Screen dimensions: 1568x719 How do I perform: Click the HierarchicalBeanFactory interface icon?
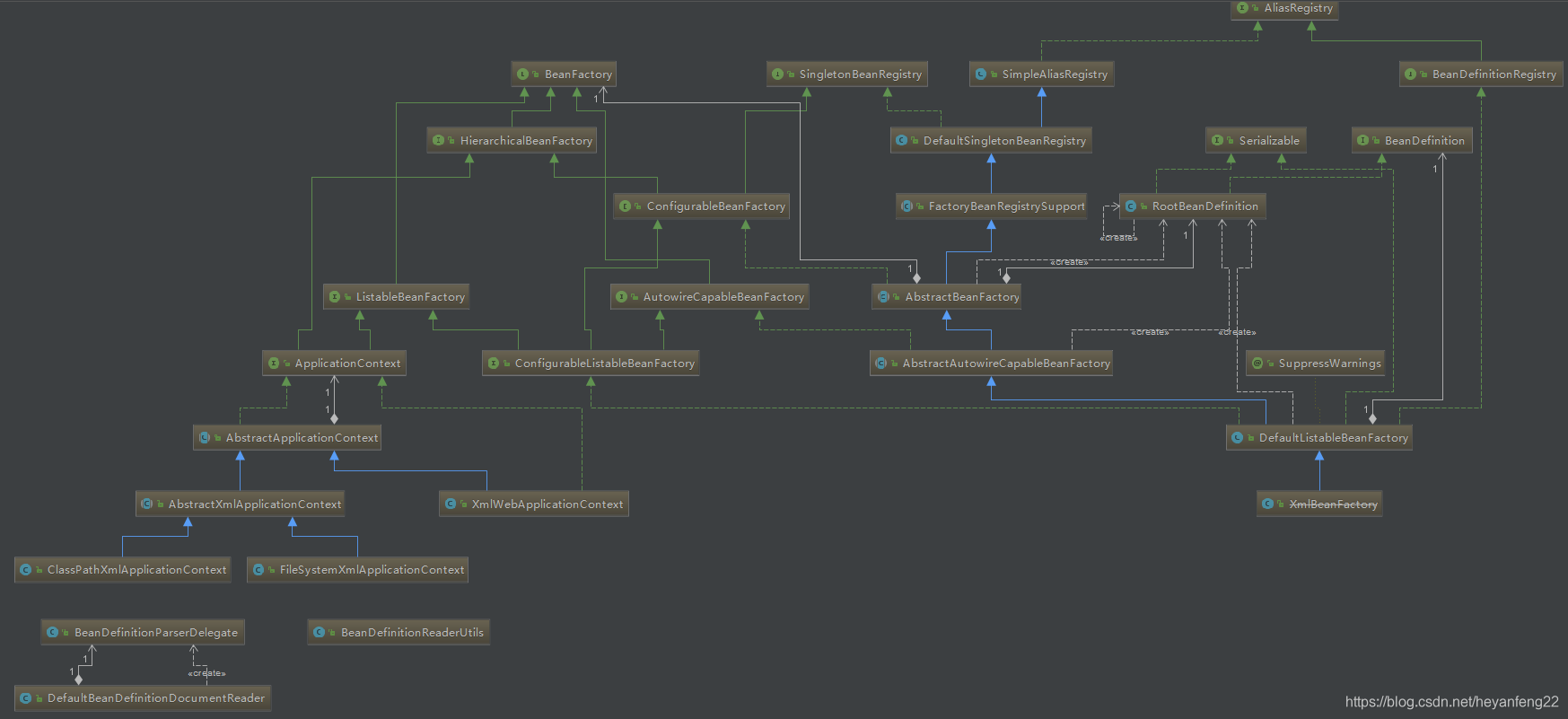click(439, 141)
